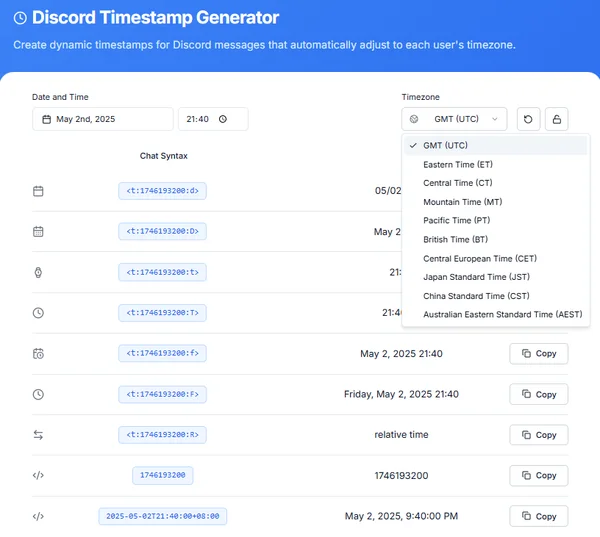Copy the Friday, May 2, 2025 timestamp
The height and width of the screenshot is (537, 600).
click(x=539, y=394)
